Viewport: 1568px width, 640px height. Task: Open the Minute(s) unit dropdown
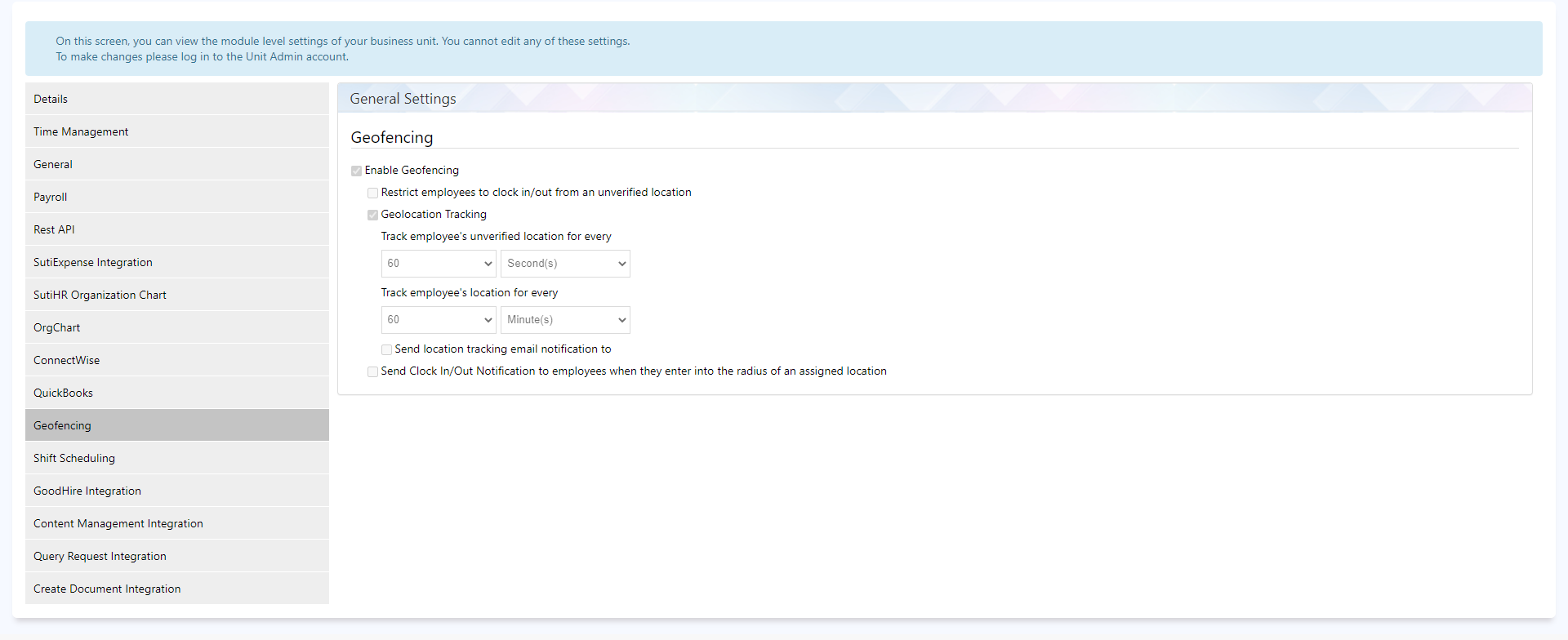pos(565,320)
